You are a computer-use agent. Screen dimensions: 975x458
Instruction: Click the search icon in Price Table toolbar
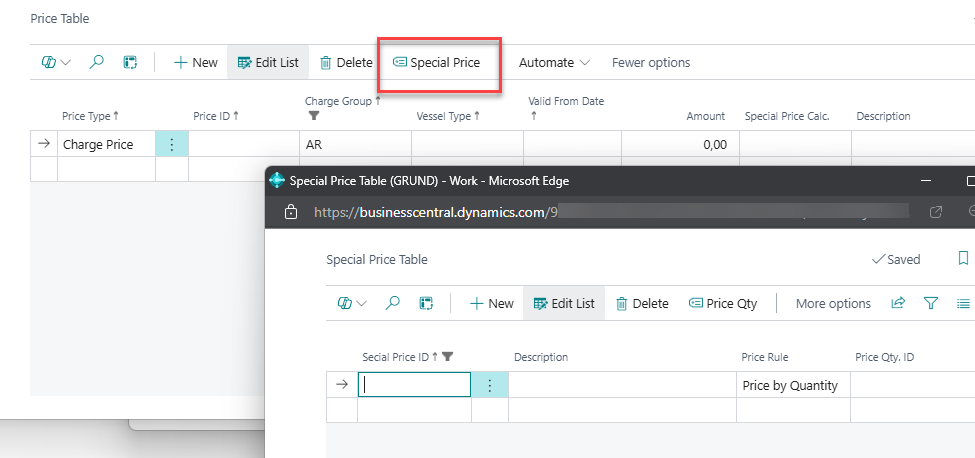coord(97,62)
